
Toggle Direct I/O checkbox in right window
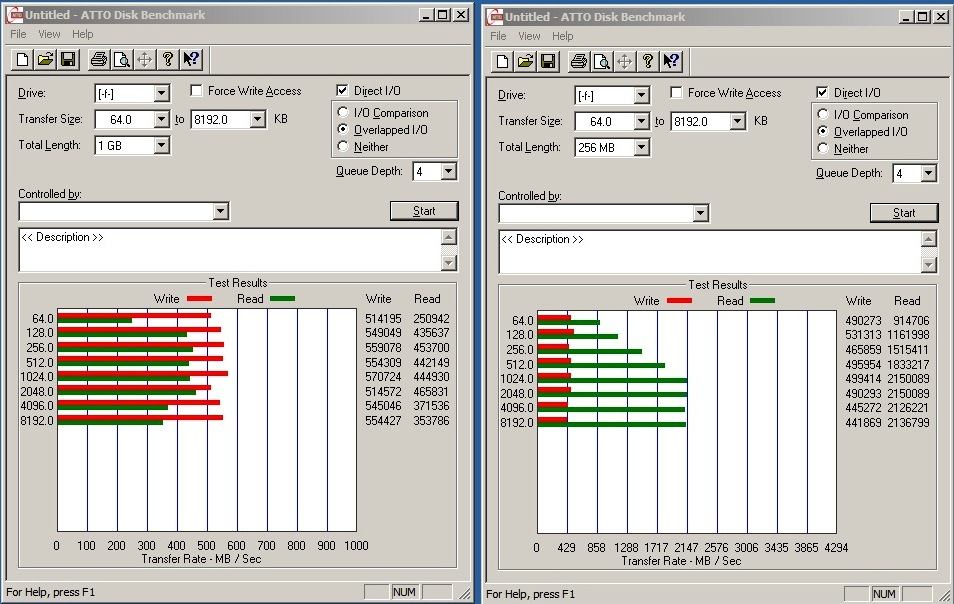click(822, 92)
